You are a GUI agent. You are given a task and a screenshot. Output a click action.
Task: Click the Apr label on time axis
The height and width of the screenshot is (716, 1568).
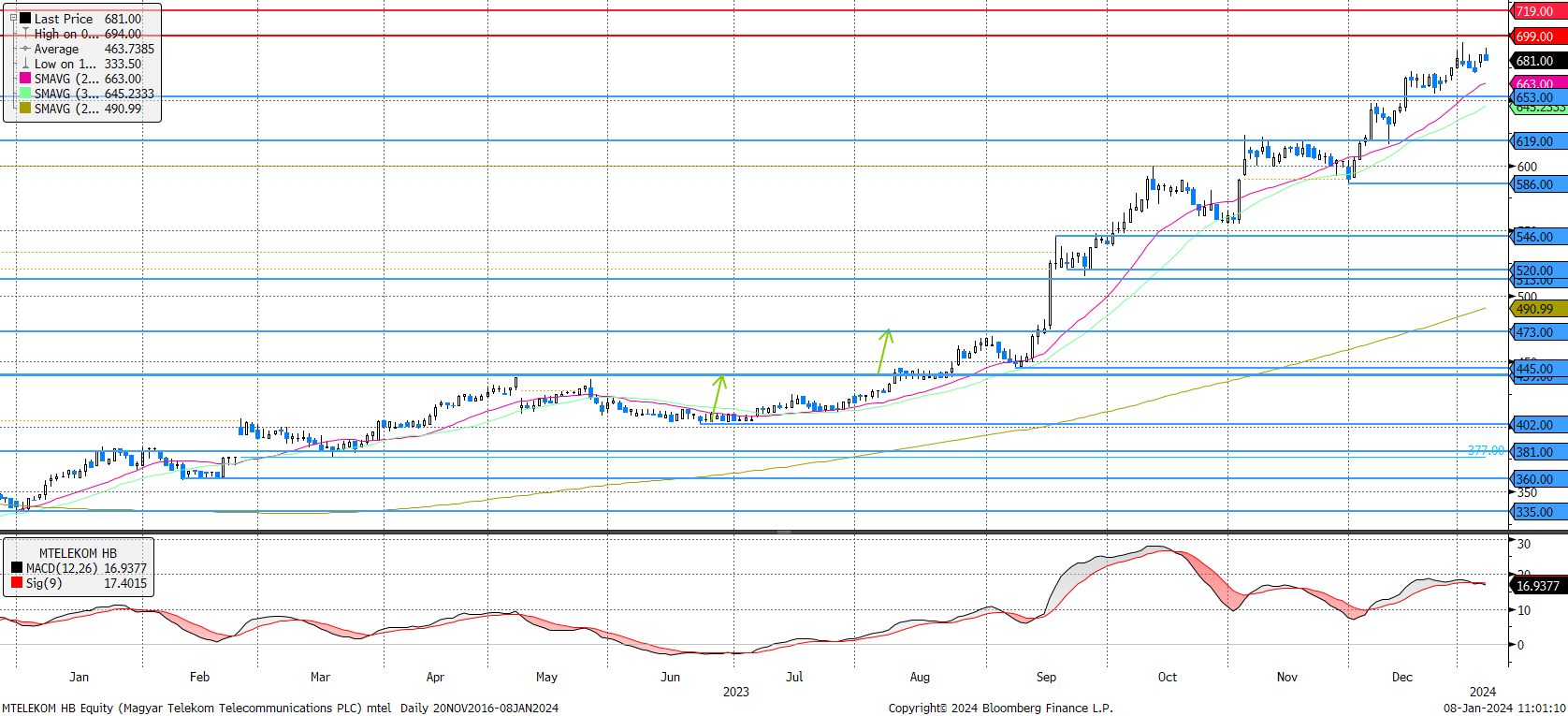click(x=435, y=677)
